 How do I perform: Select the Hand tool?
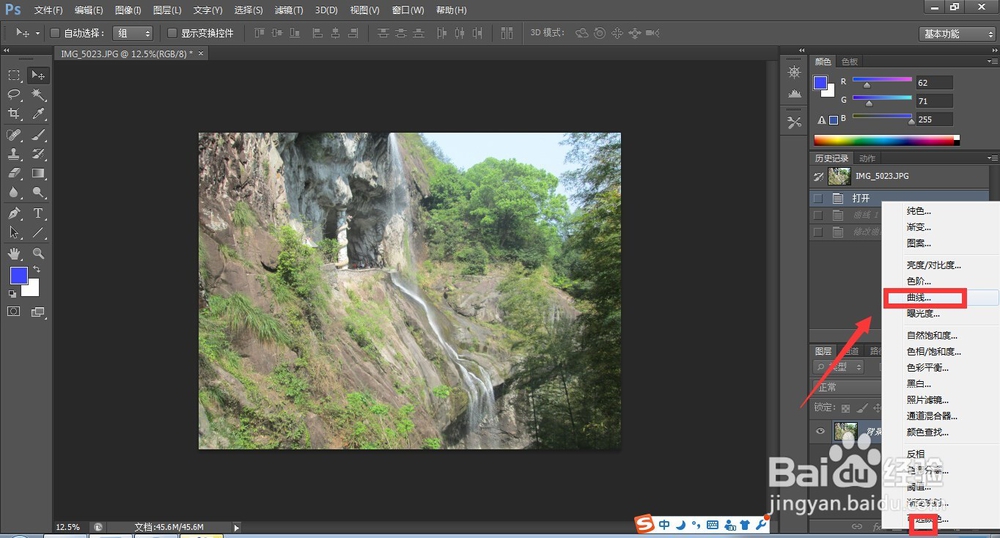(x=14, y=254)
